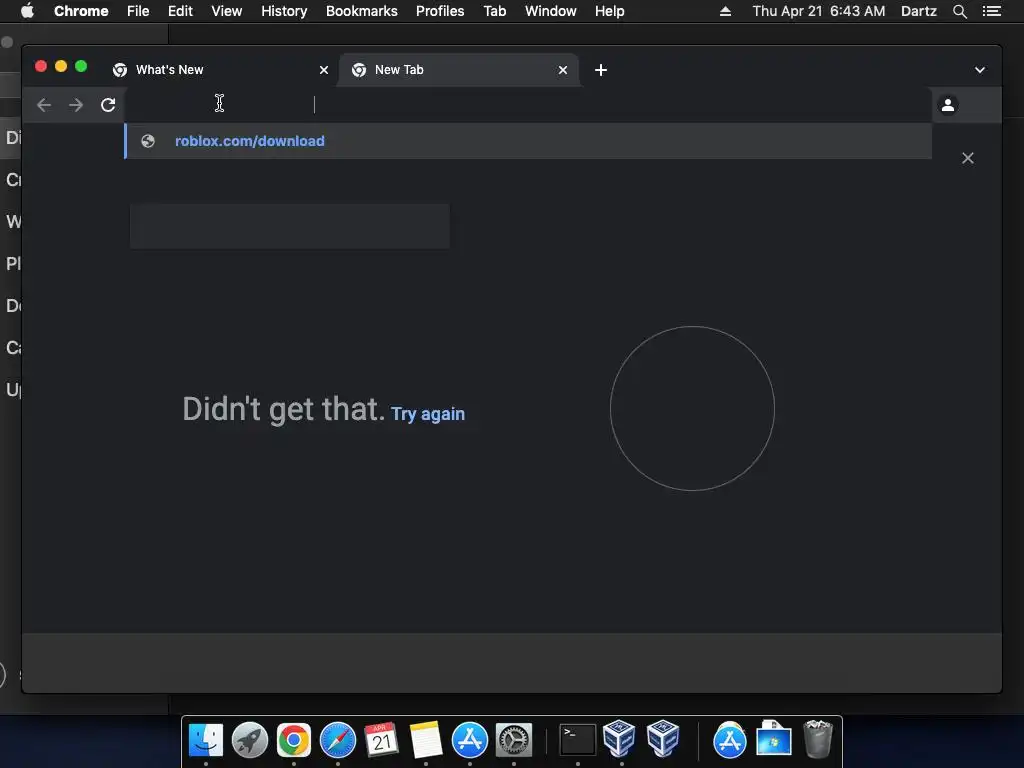Open the Help menu
The height and width of the screenshot is (768, 1024).
coord(609,11)
